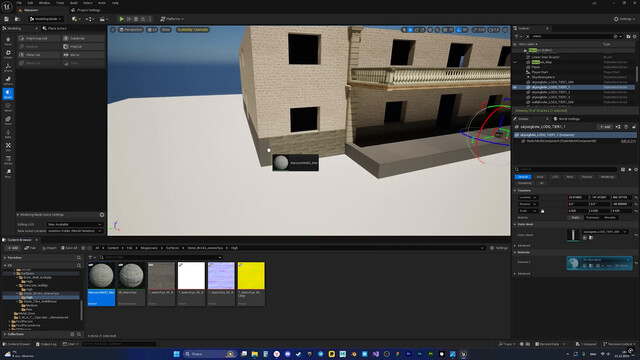Toggle visibility of selected outliner actor
The height and width of the screenshot is (360, 640).
(x=515, y=87)
